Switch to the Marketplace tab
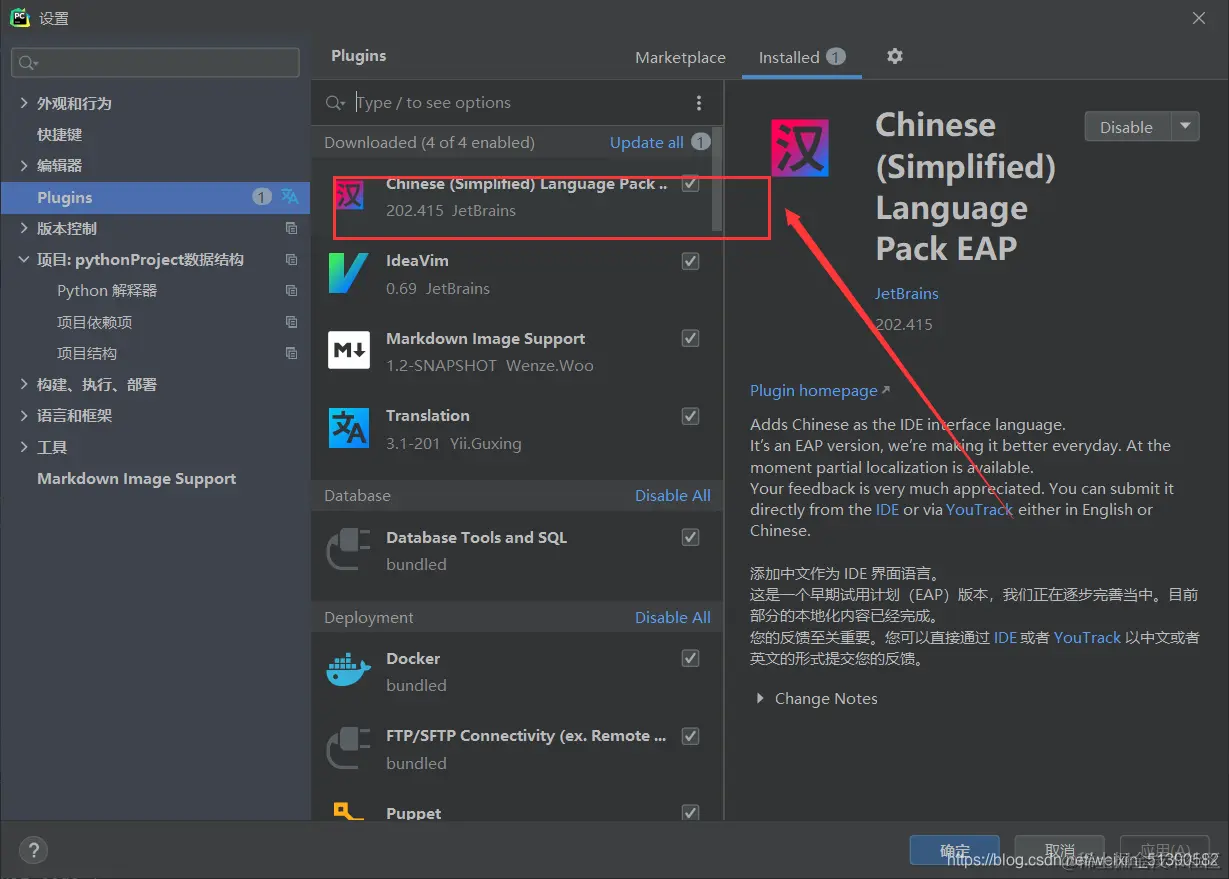Screen dimensions: 1229x879 pyautogui.click(x=680, y=58)
